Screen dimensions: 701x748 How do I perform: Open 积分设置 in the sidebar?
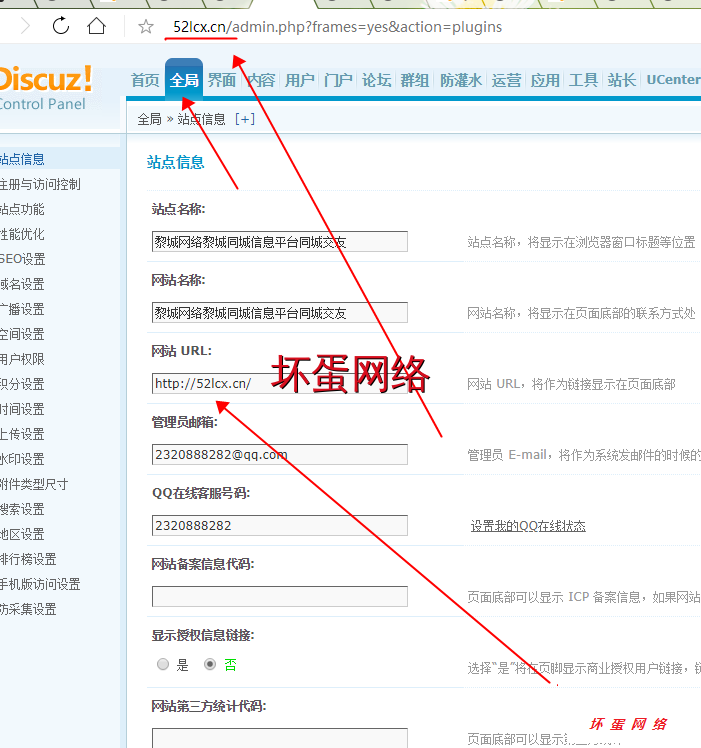(22, 384)
